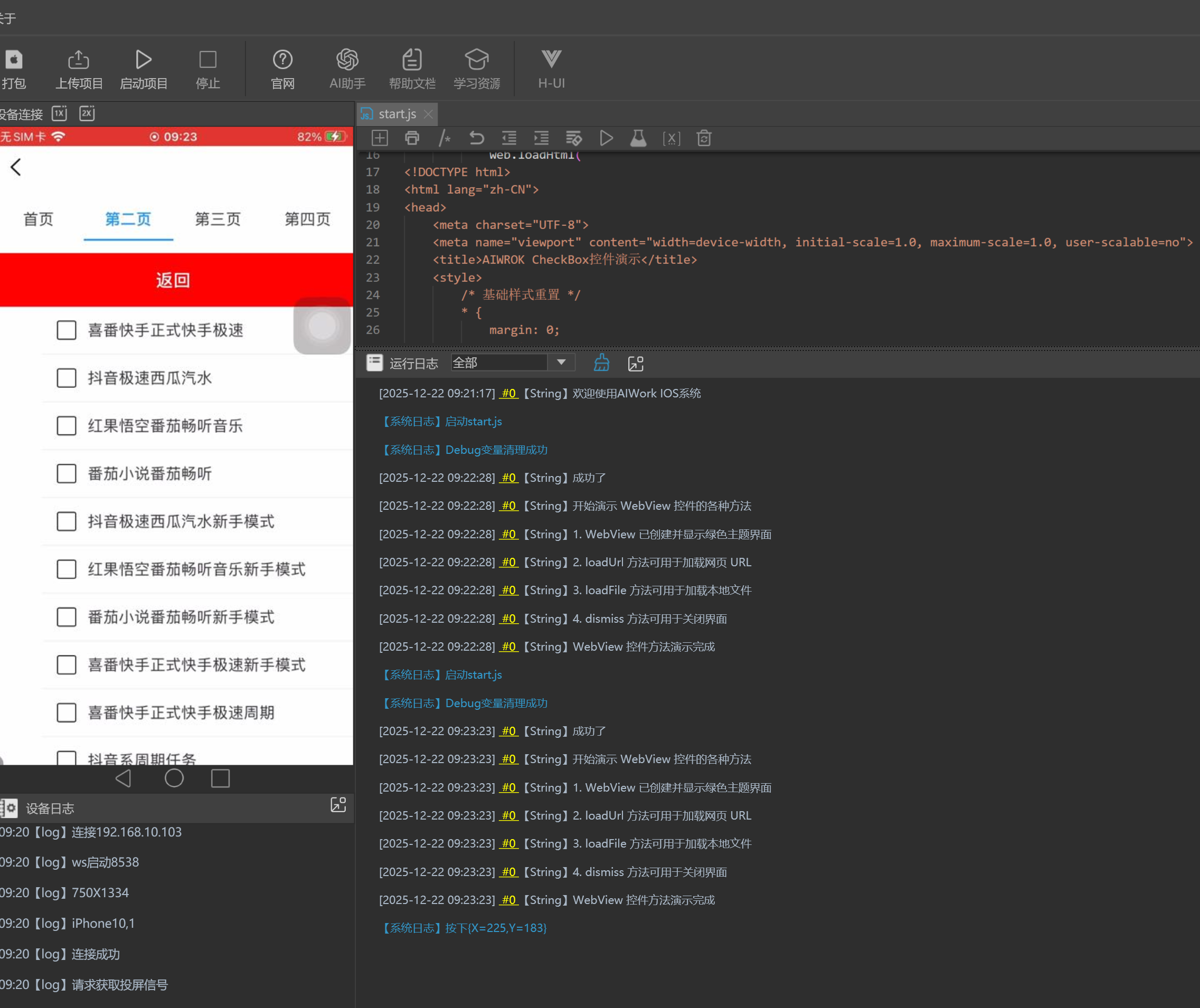
Task: Click the undo arrow icon
Action: (476, 138)
